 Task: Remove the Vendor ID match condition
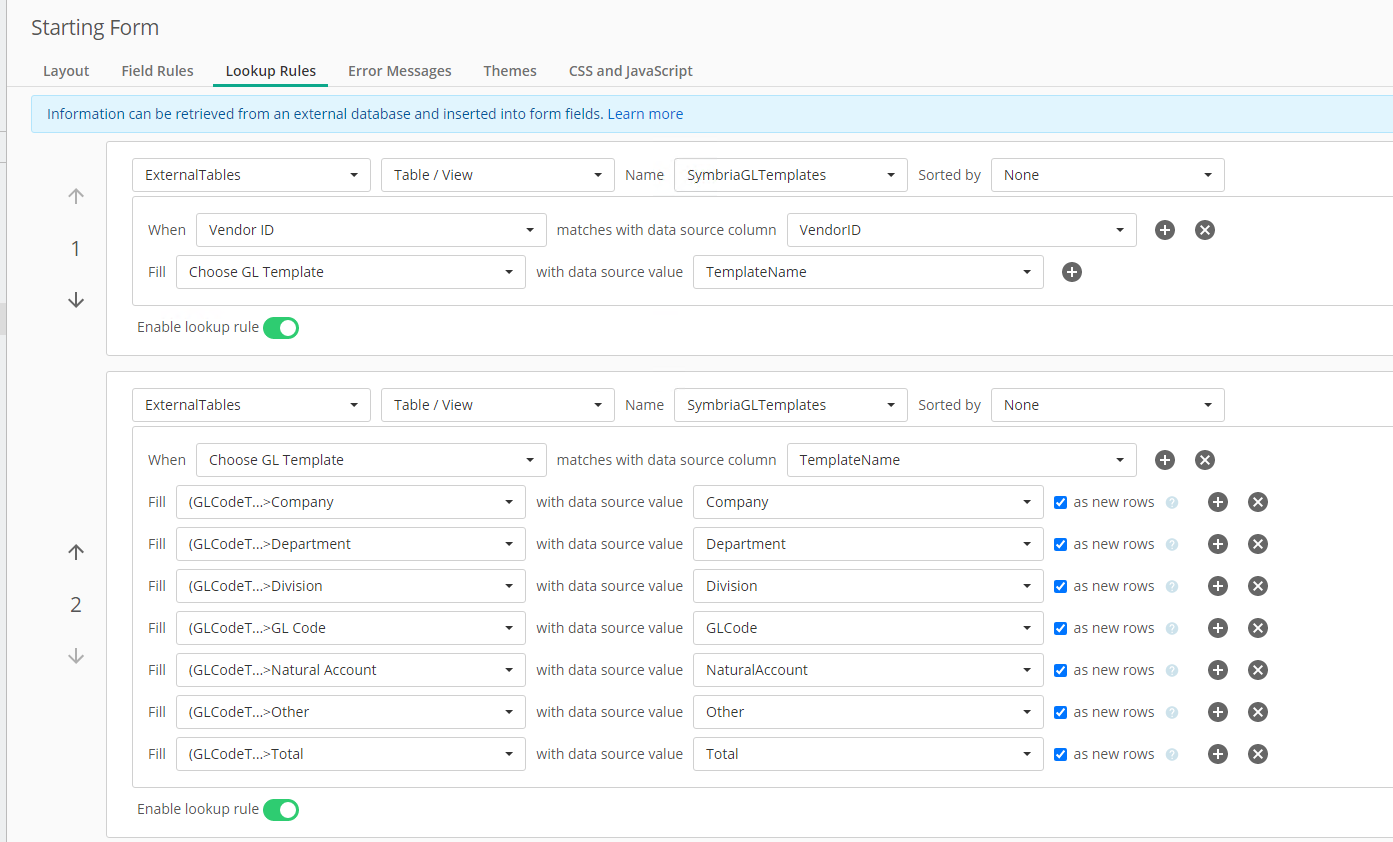coord(1205,230)
